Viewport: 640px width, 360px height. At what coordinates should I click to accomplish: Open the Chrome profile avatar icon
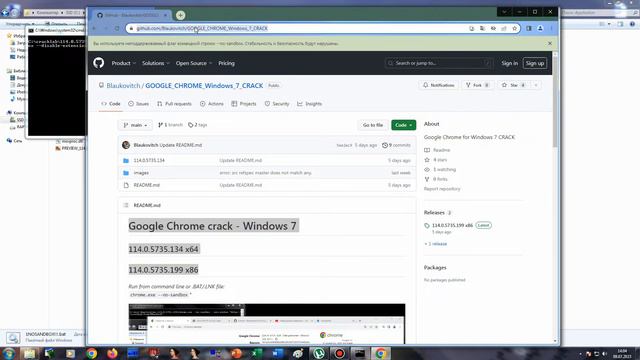(x=540, y=28)
